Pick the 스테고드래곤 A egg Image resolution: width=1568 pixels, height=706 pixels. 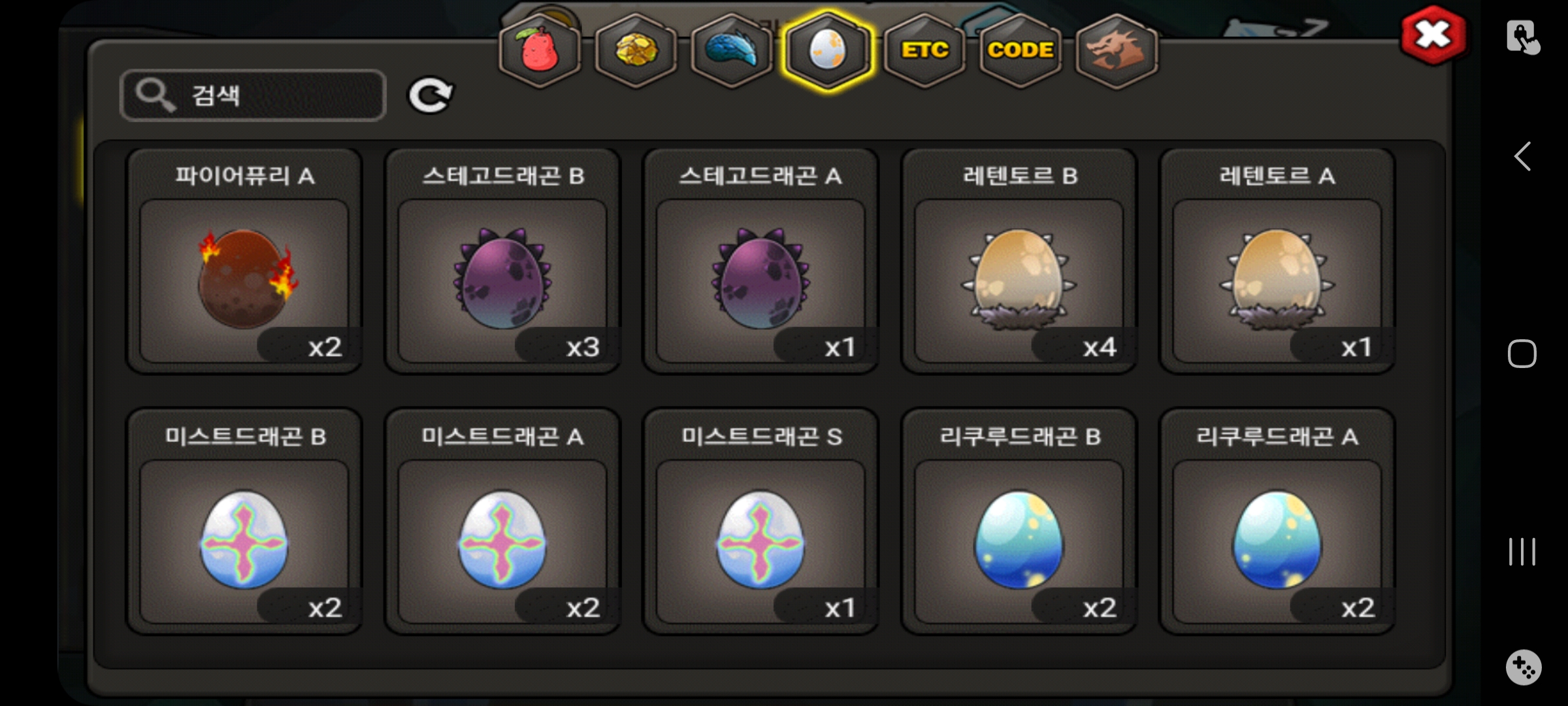click(x=760, y=261)
